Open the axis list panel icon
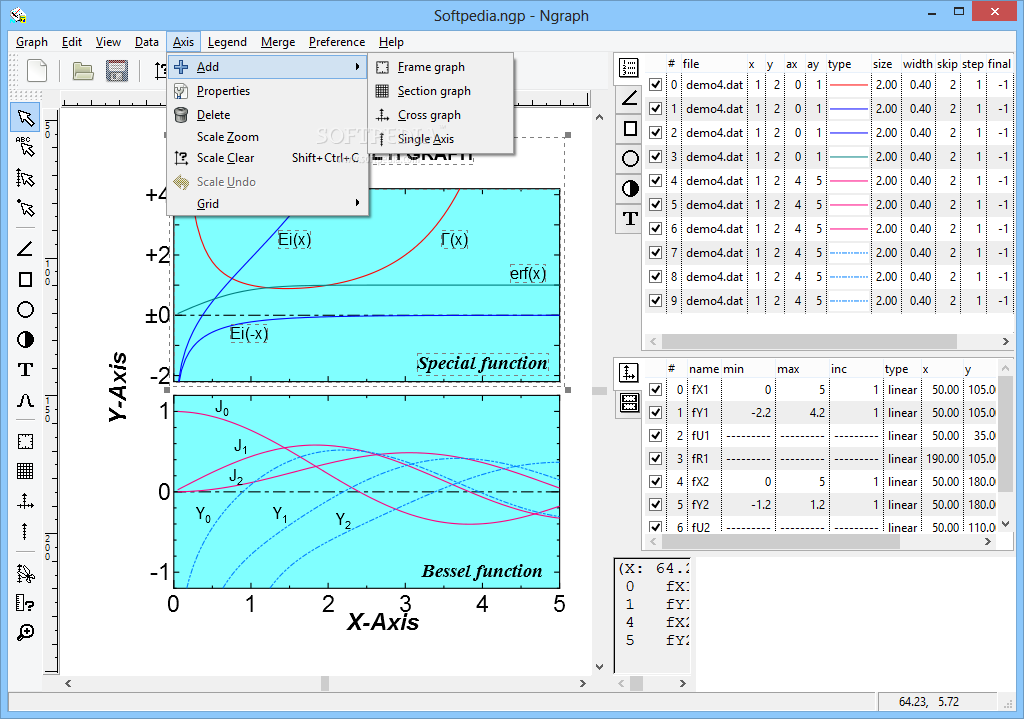 coord(628,373)
